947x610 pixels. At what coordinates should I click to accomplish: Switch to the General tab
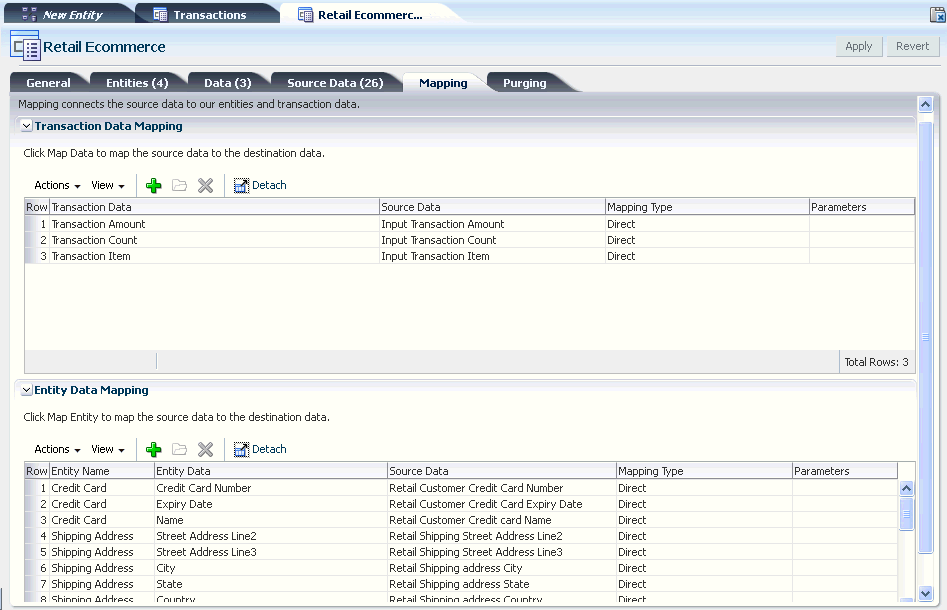tap(48, 83)
